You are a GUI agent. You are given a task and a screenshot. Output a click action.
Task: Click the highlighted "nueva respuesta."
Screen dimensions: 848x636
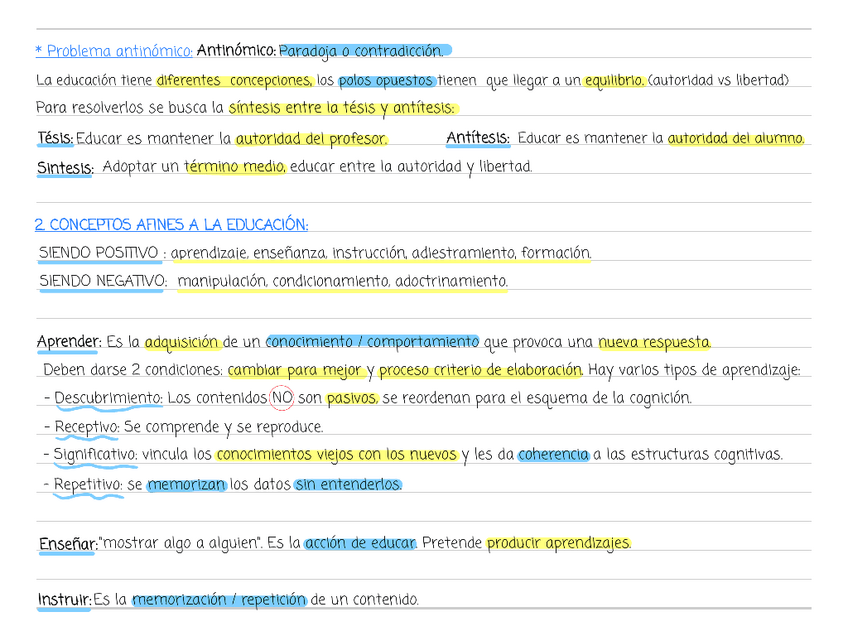coord(654,342)
